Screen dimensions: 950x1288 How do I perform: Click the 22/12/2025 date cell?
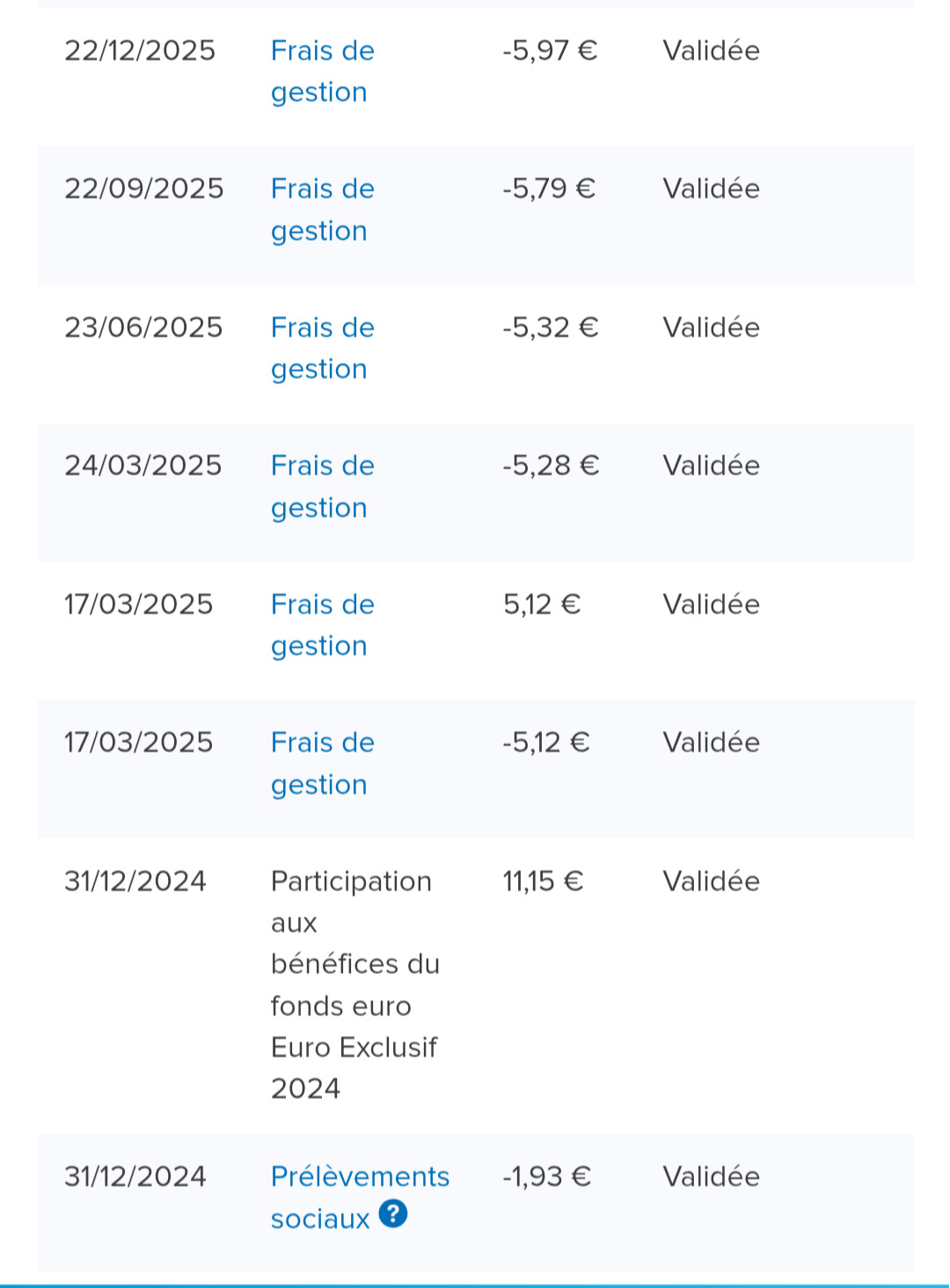(x=140, y=51)
